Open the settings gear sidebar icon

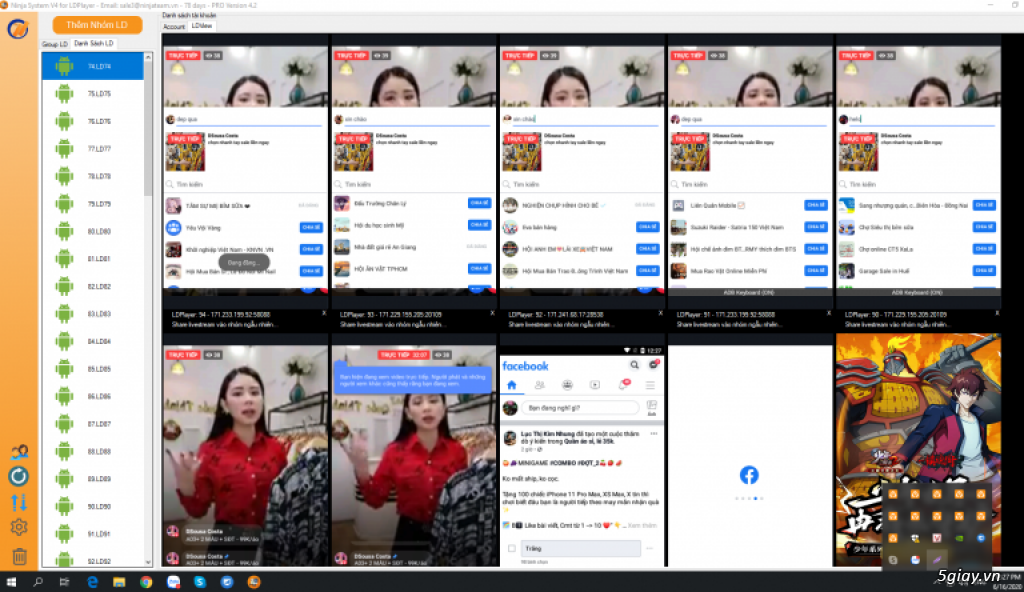[x=19, y=527]
